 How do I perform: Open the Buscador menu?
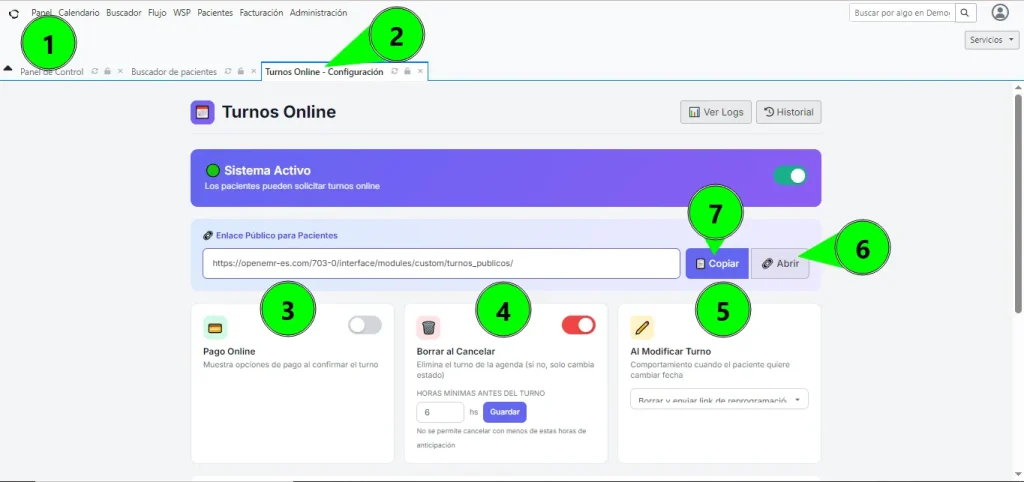(x=123, y=12)
